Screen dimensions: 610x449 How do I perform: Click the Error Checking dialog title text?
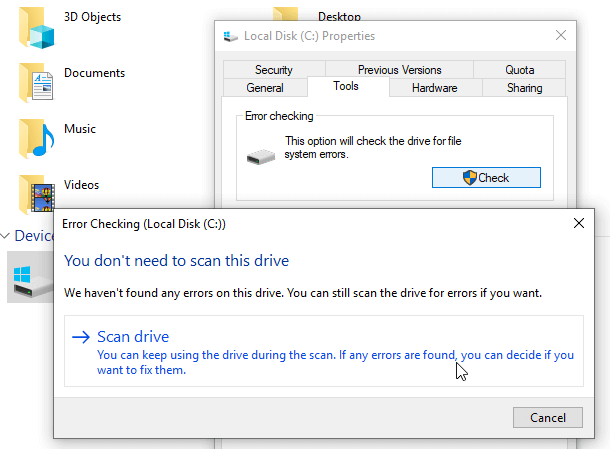click(144, 224)
